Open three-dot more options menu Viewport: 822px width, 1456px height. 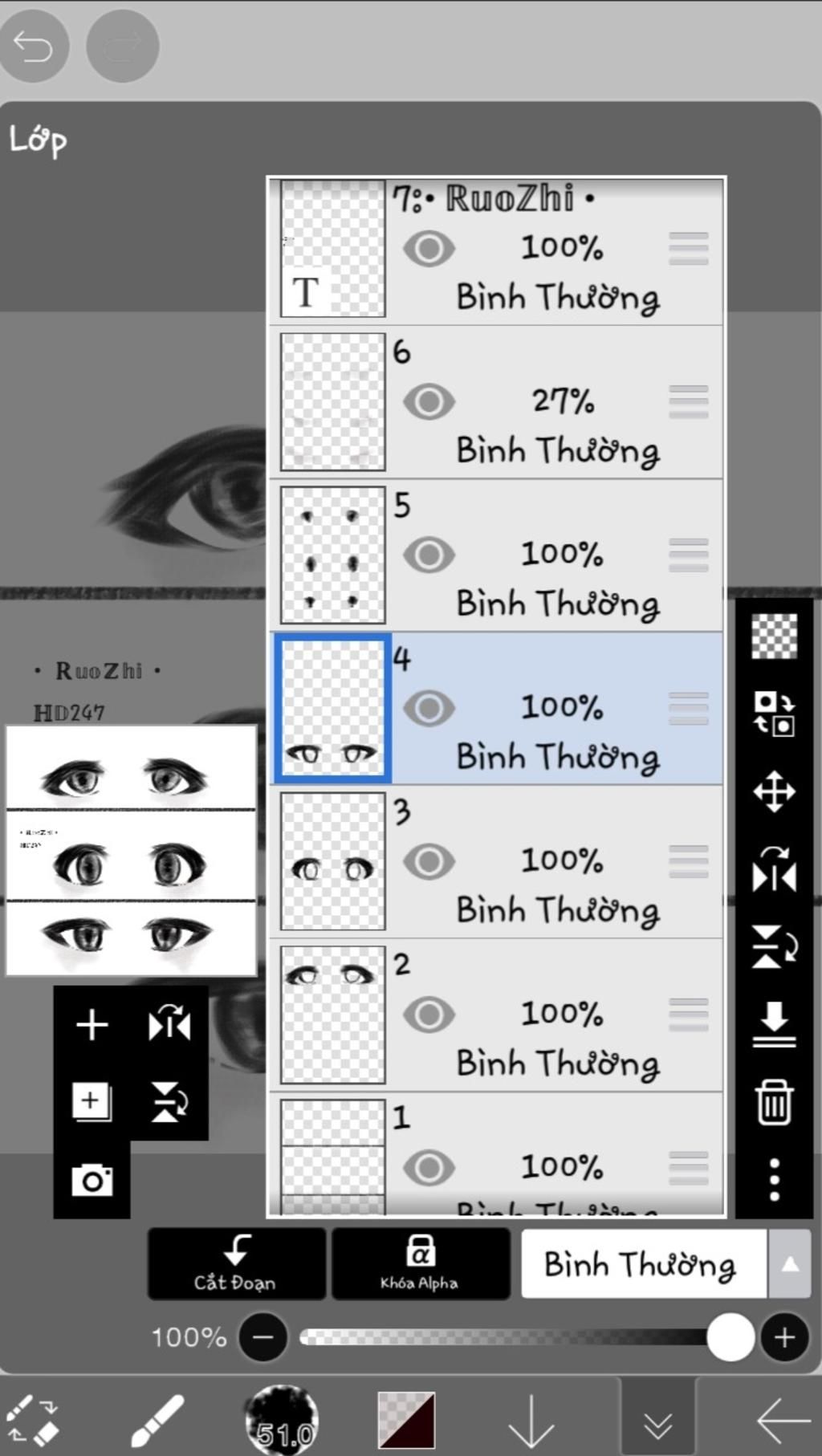click(774, 1179)
